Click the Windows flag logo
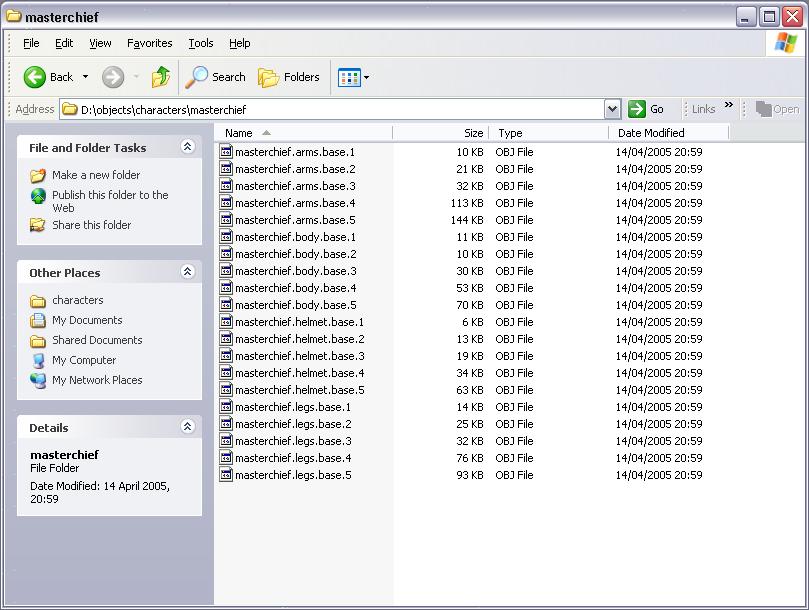This screenshot has width=809, height=610. point(785,43)
